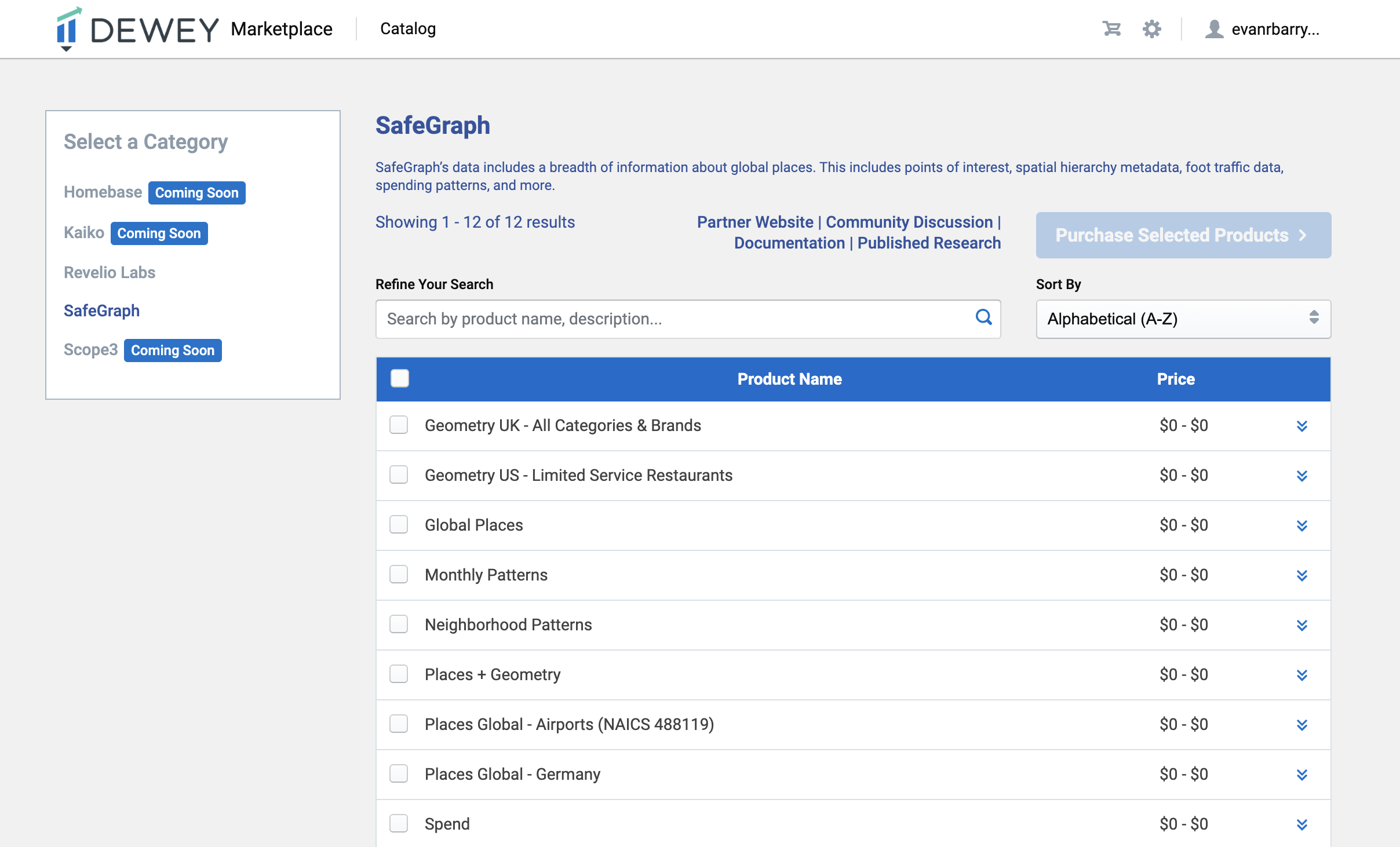
Task: Expand Places Global - Airports row
Action: pyautogui.click(x=1302, y=725)
